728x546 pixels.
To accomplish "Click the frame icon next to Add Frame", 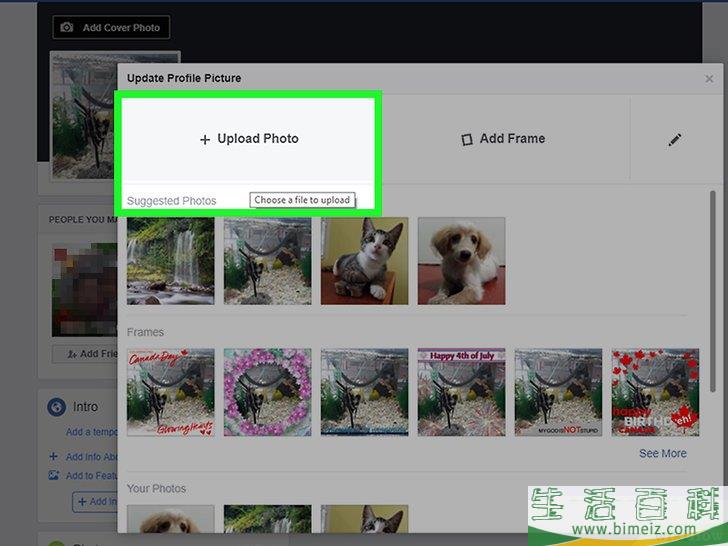I will 467,139.
